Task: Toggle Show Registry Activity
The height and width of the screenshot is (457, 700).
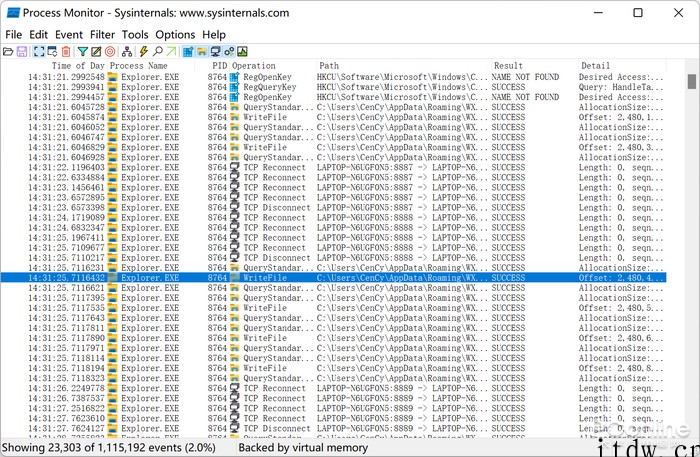Action: coord(188,52)
